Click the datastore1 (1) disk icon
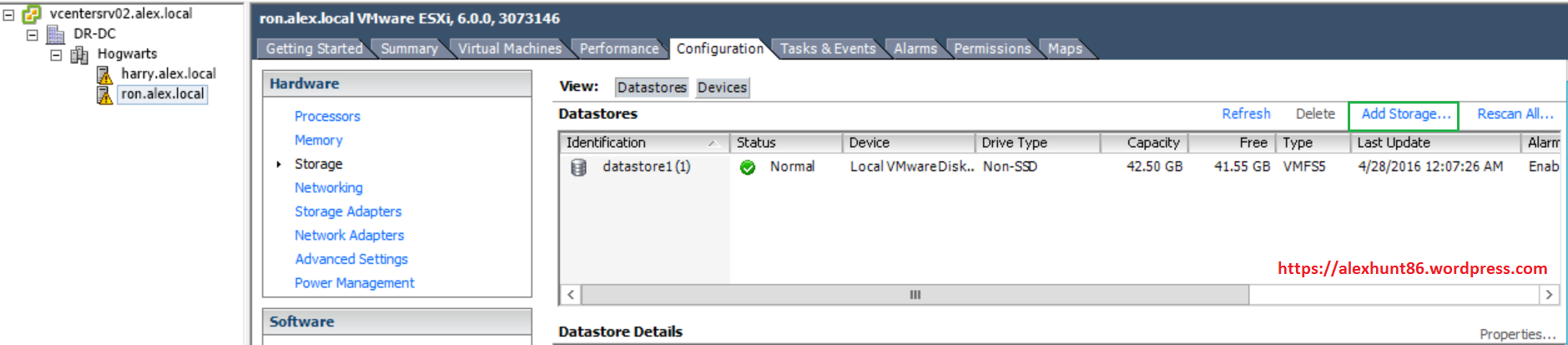This screenshot has width=1568, height=345. coord(578,168)
